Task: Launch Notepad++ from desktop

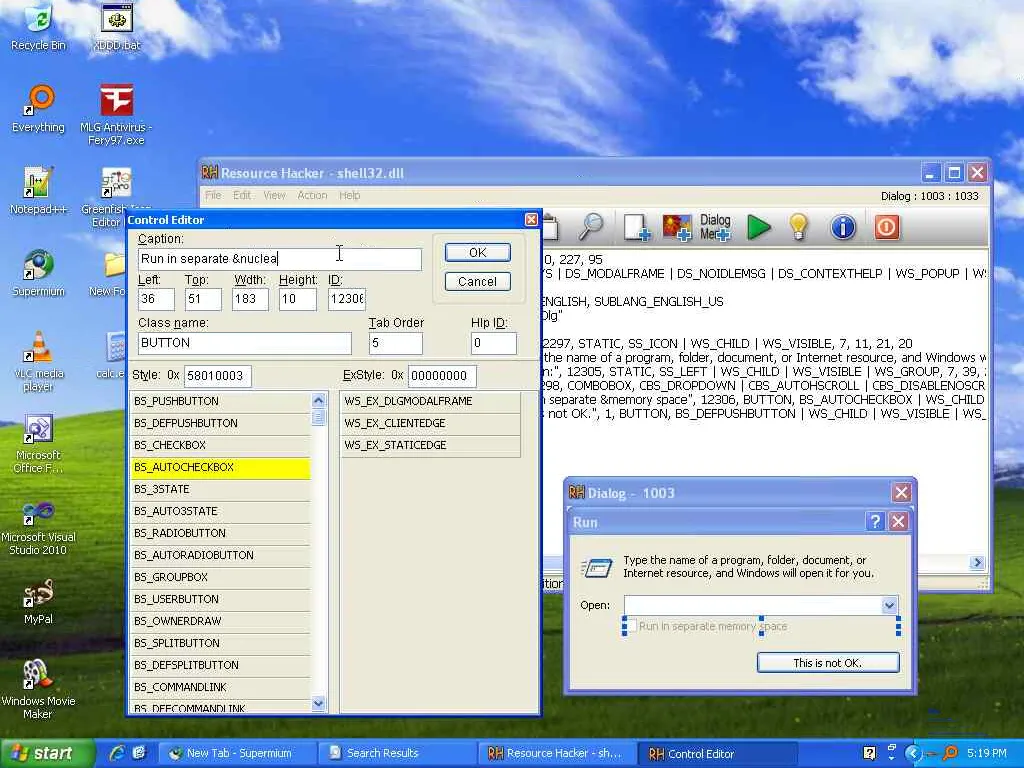Action: tap(39, 191)
